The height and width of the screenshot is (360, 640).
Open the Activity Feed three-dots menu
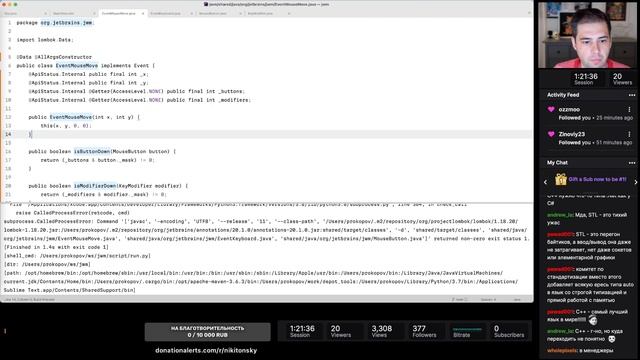[x=631, y=95]
